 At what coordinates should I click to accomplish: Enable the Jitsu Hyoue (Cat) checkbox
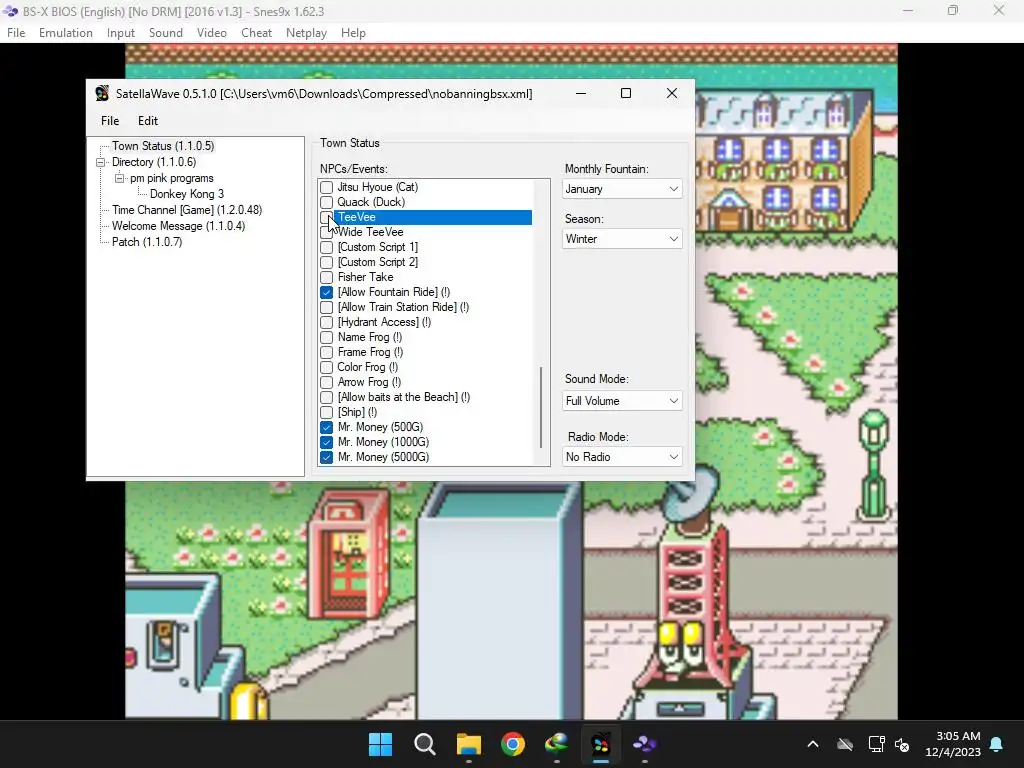[x=327, y=187]
